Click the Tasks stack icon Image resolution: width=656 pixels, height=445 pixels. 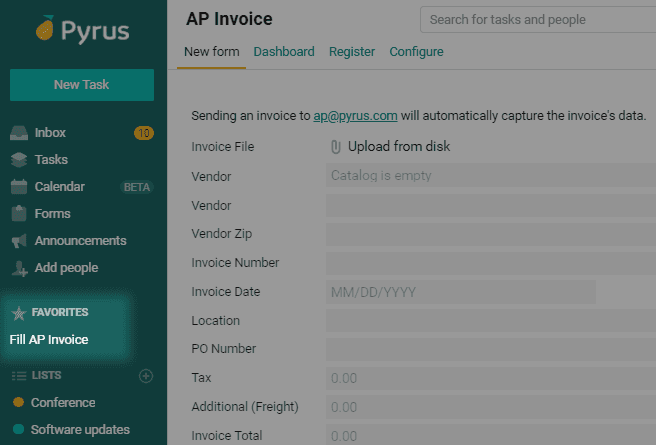pyautogui.click(x=19, y=160)
